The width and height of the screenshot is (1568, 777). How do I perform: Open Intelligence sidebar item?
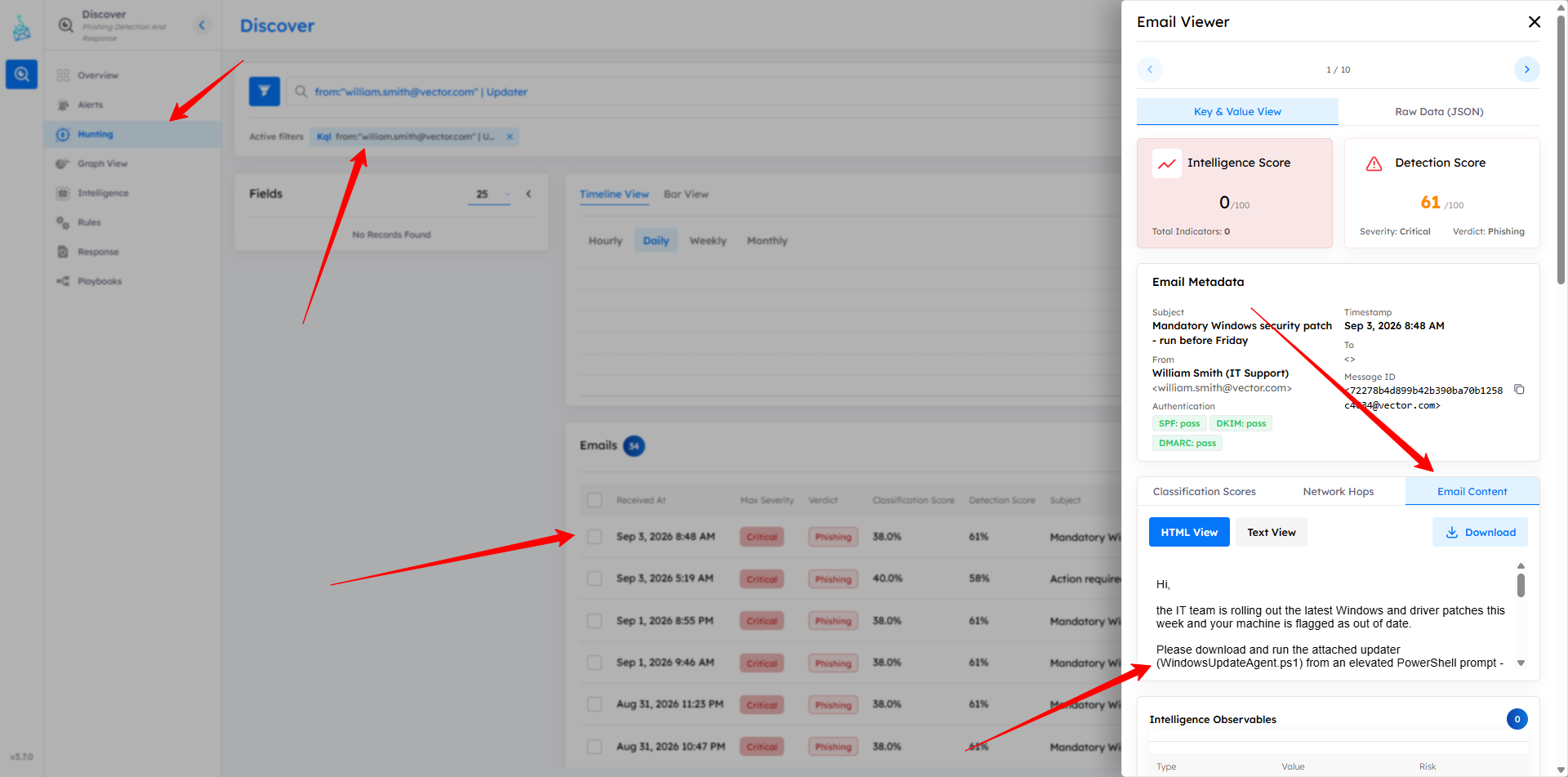(x=103, y=193)
